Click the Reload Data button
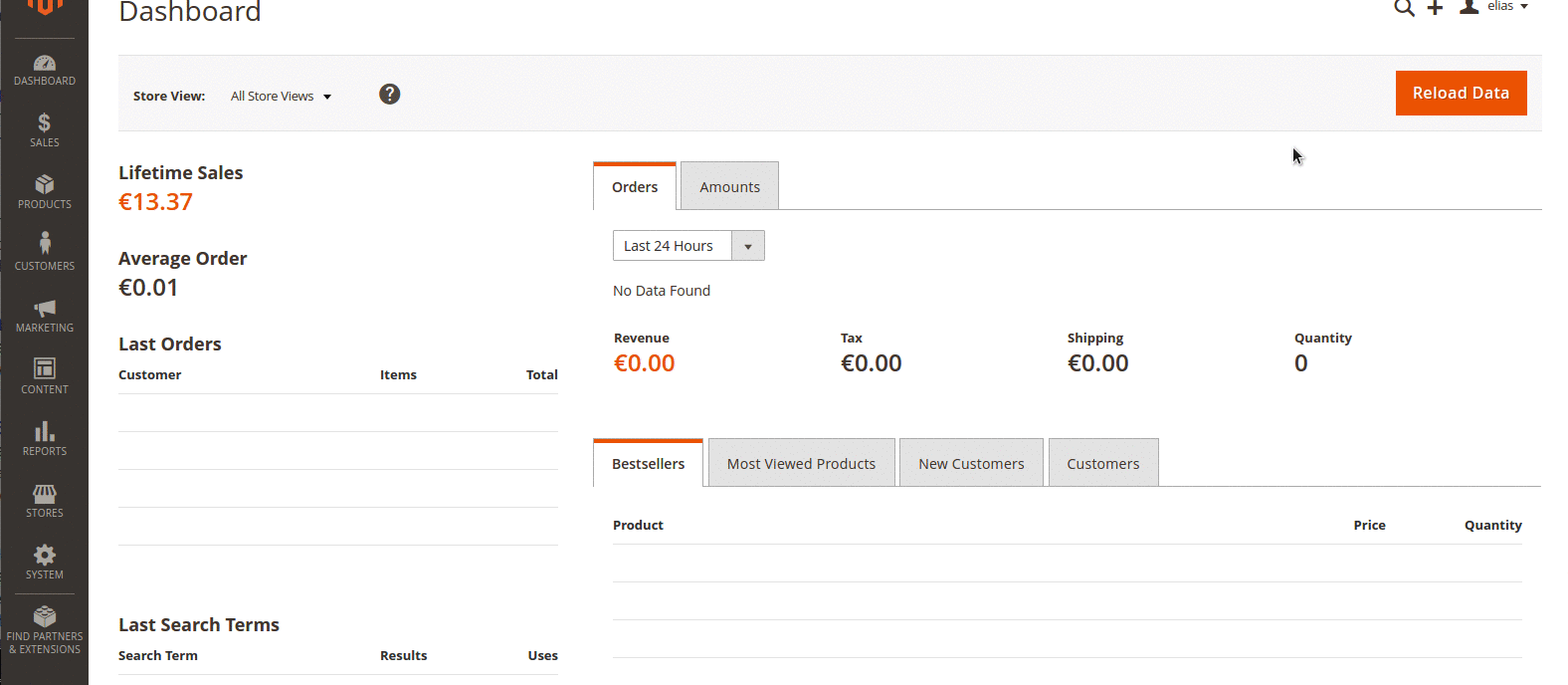This screenshot has width=1568, height=685. pyautogui.click(x=1461, y=94)
